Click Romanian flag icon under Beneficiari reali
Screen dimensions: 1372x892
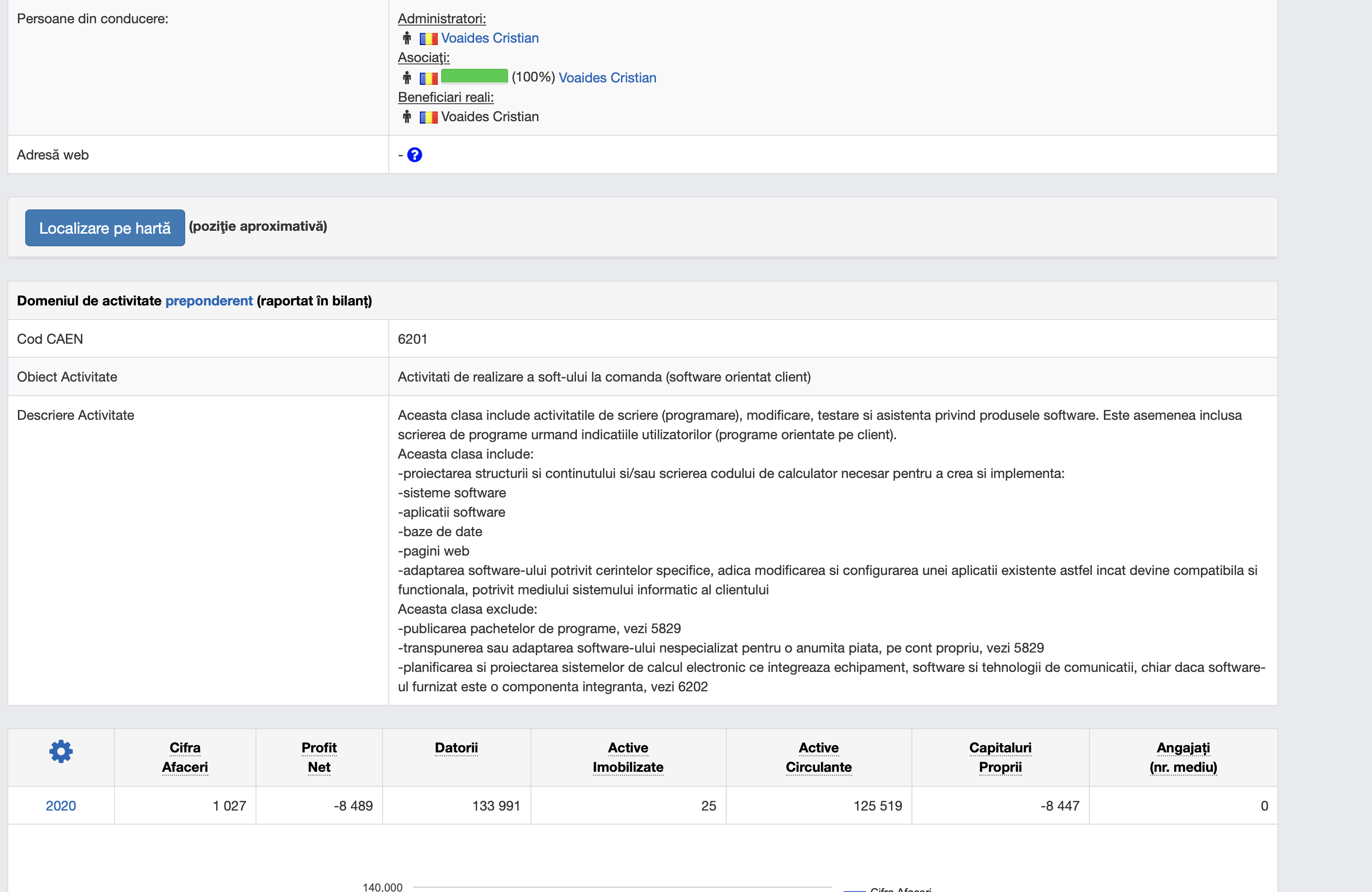[428, 117]
